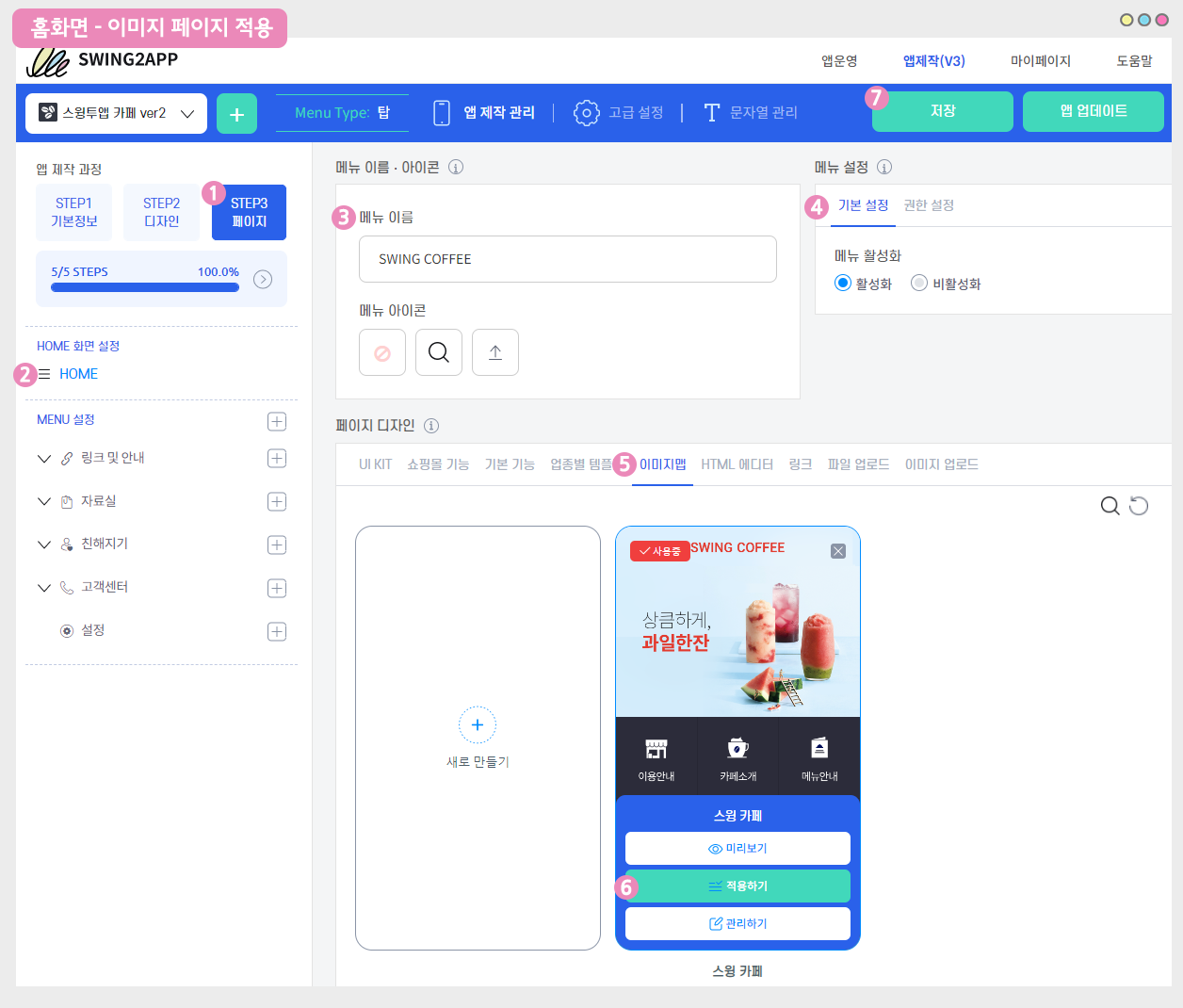Switch to the 이미지맵 tab

pyautogui.click(x=662, y=464)
